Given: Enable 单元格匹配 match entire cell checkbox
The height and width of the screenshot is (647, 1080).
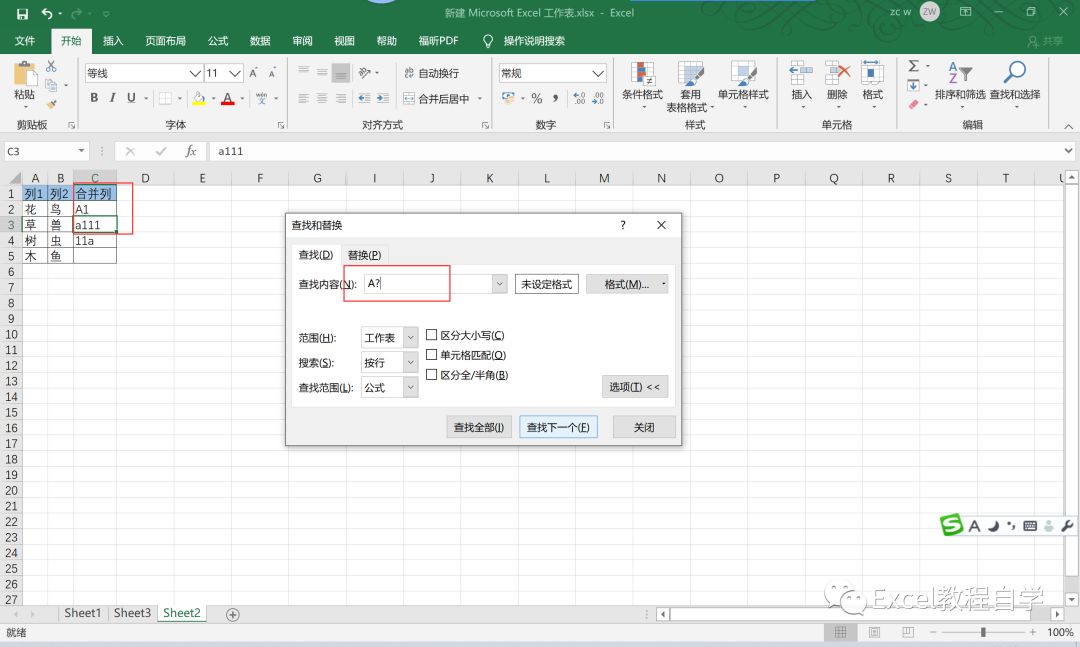Looking at the screenshot, I should 432,355.
